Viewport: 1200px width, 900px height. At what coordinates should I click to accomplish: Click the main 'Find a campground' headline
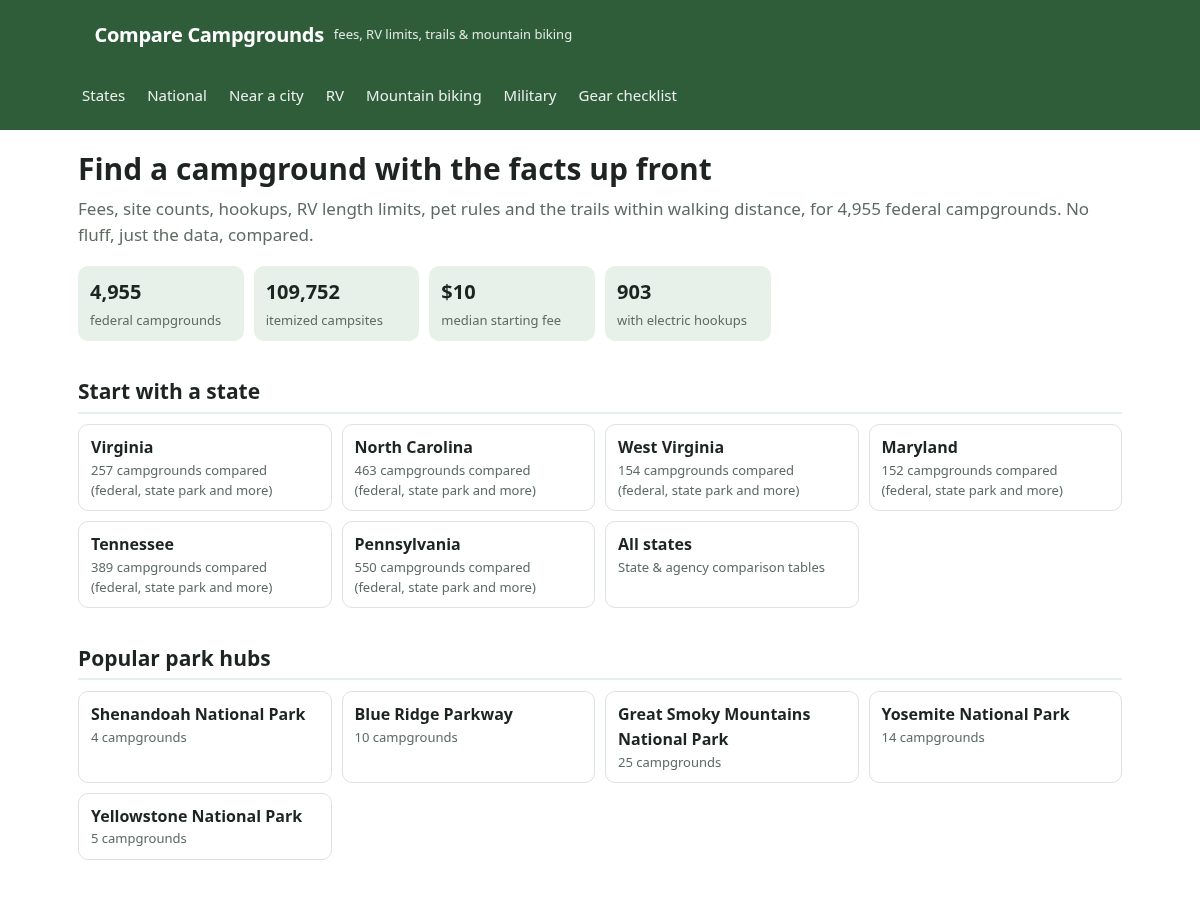point(395,169)
